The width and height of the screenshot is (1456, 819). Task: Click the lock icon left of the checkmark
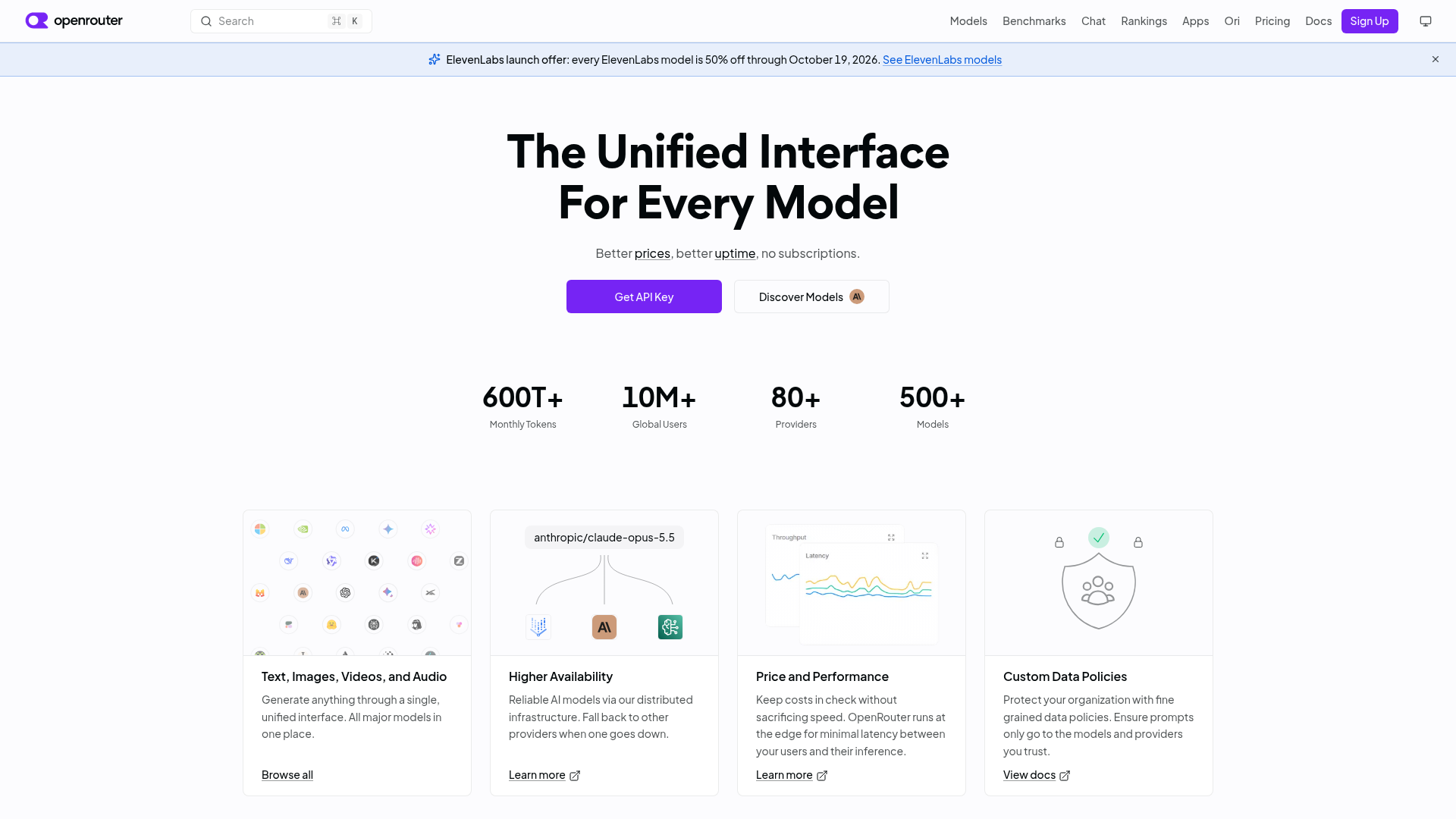pos(1059,542)
